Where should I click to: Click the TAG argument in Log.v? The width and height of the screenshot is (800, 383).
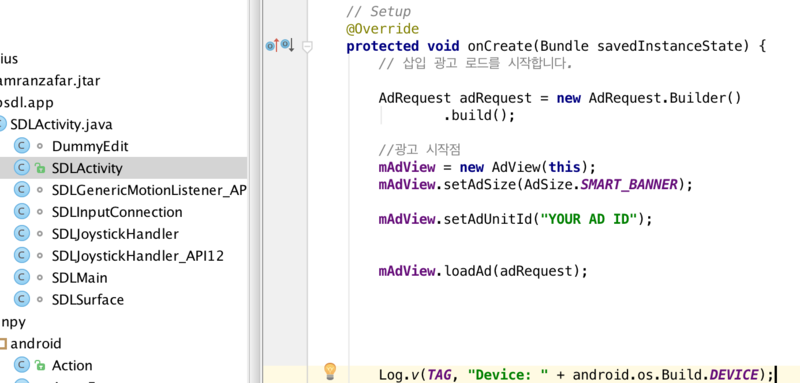[440, 375]
